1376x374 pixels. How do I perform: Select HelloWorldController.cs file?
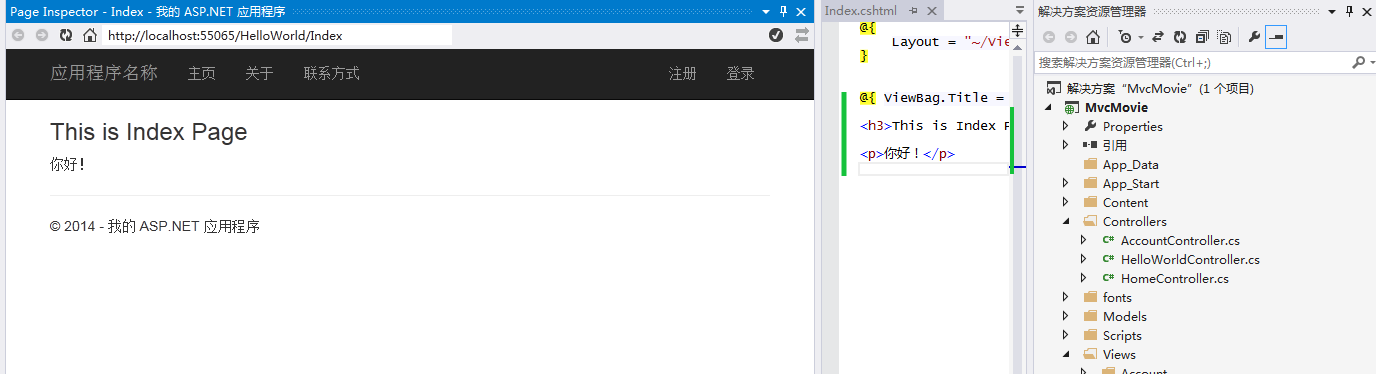tap(1190, 259)
